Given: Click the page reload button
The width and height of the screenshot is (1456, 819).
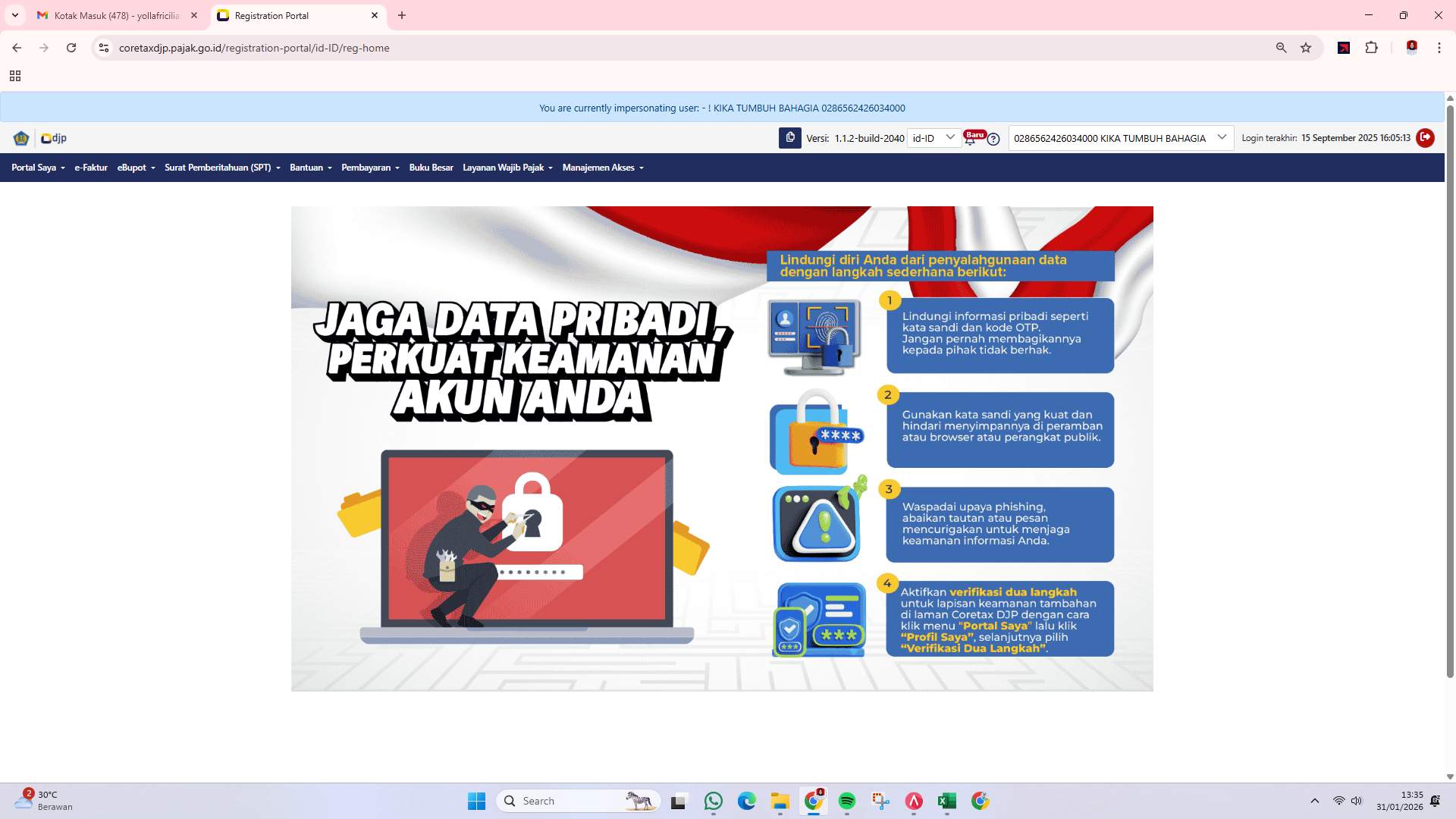Looking at the screenshot, I should (71, 47).
